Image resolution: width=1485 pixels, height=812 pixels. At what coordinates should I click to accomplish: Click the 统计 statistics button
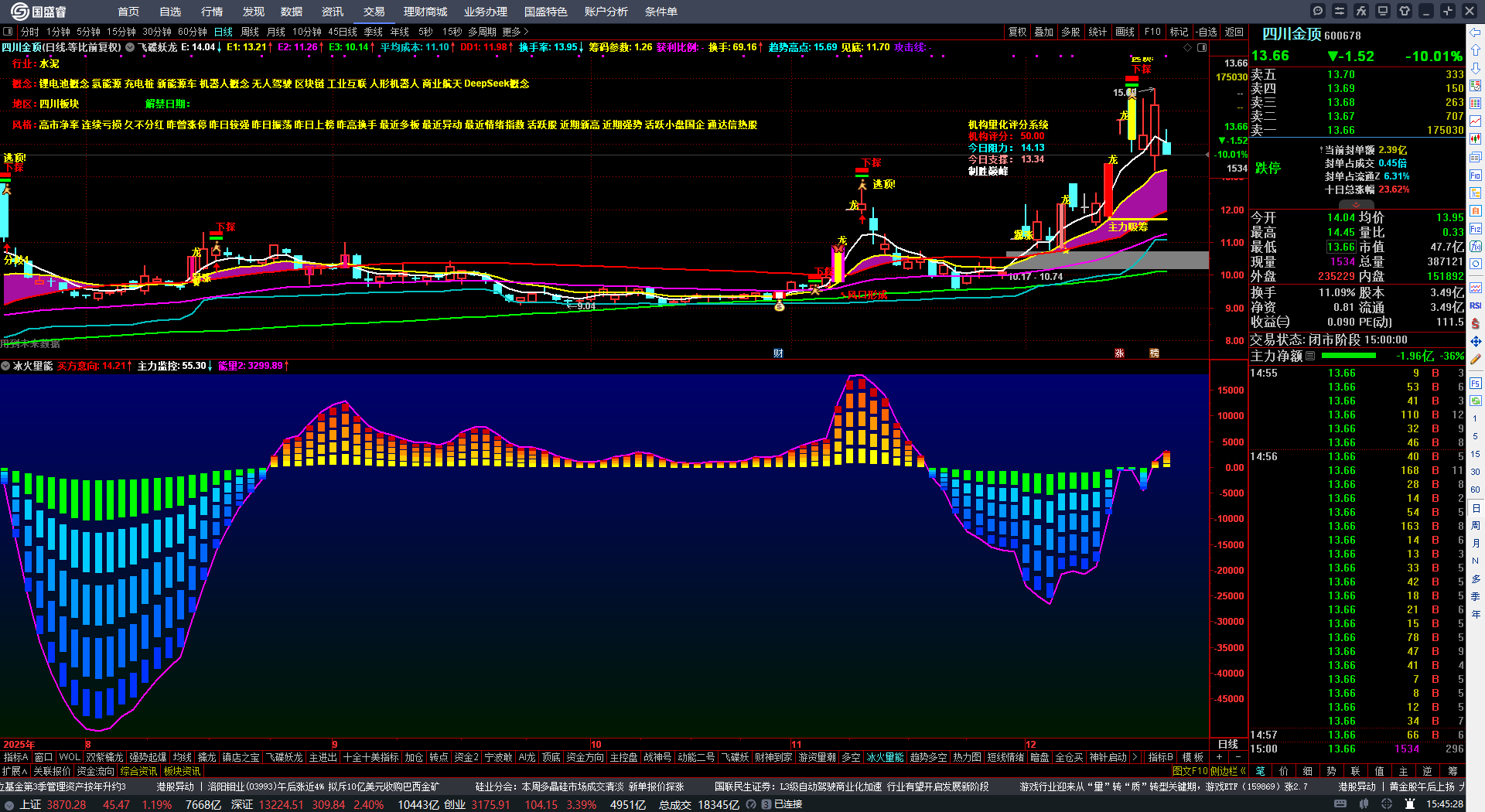[1098, 32]
